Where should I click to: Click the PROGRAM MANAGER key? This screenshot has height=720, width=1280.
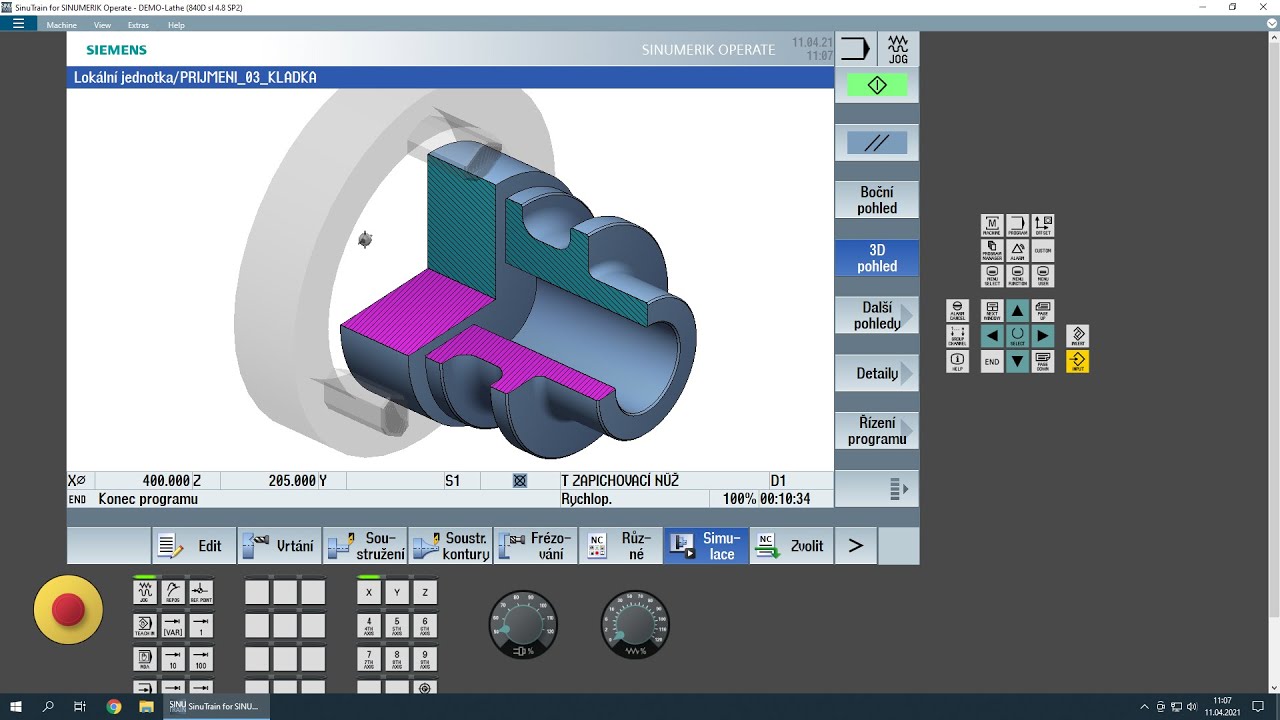[992, 250]
